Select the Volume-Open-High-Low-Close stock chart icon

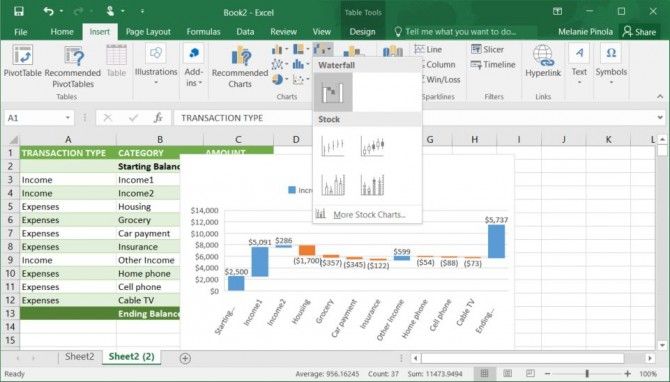pos(372,185)
